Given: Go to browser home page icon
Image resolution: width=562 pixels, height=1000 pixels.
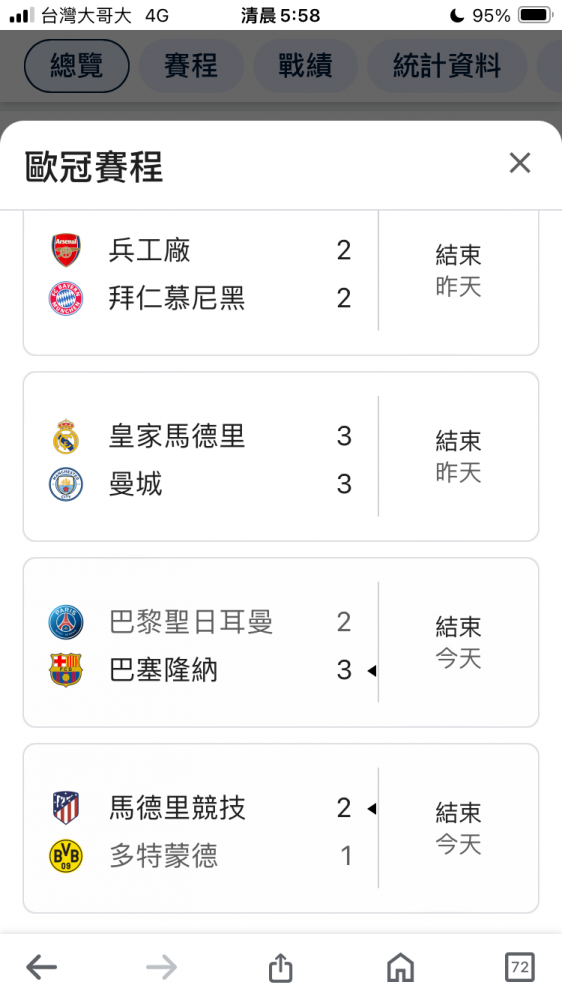Looking at the screenshot, I should coord(401,967).
